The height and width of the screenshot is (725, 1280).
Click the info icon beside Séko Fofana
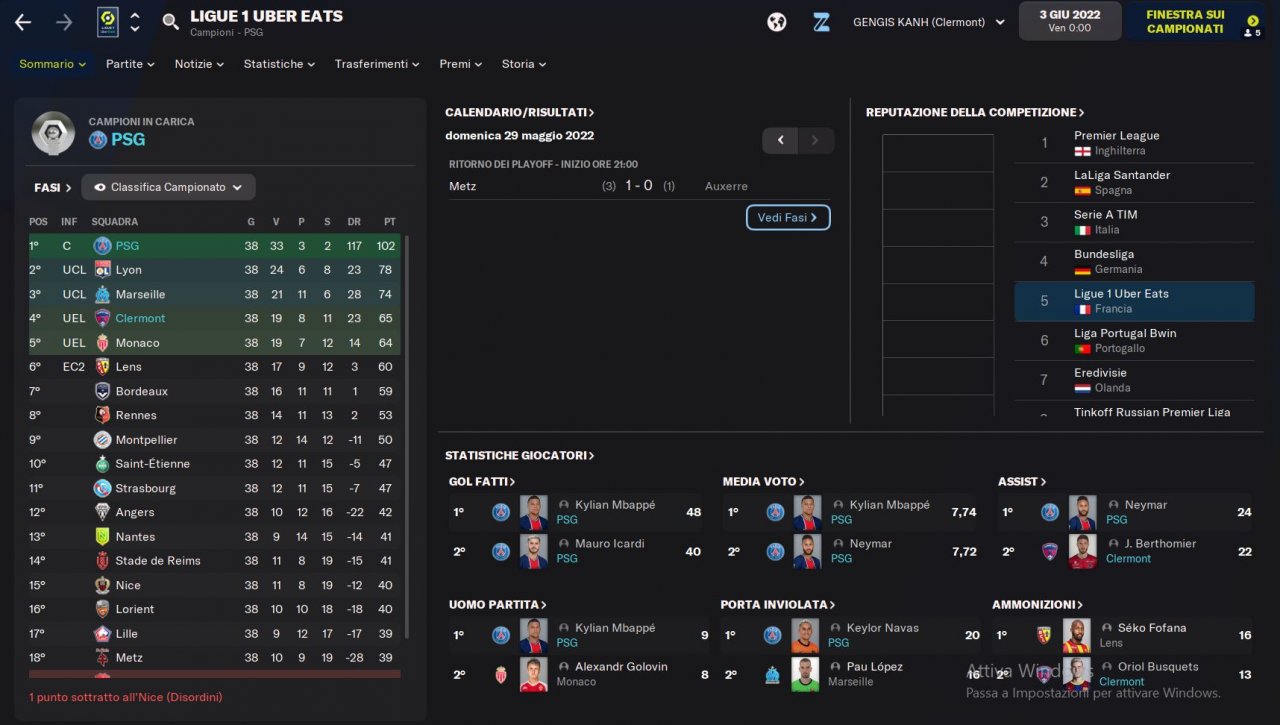pos(1107,628)
